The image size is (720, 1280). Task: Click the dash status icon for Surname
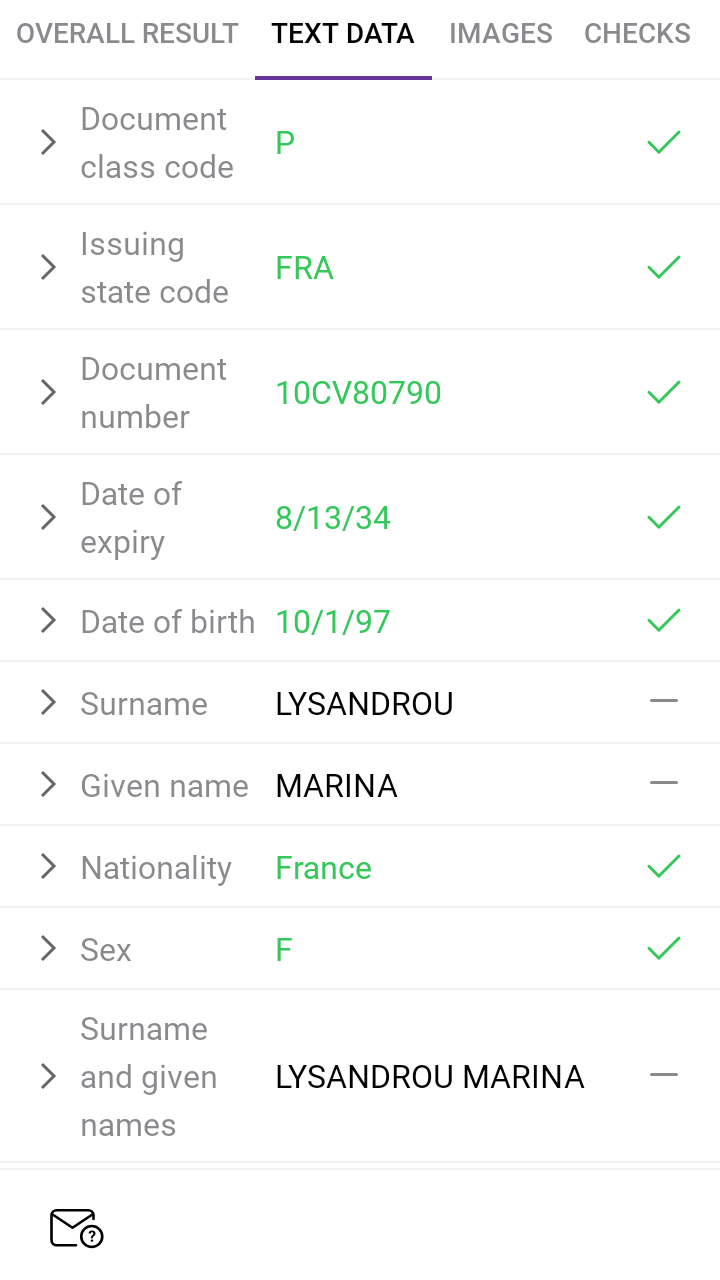pos(664,702)
